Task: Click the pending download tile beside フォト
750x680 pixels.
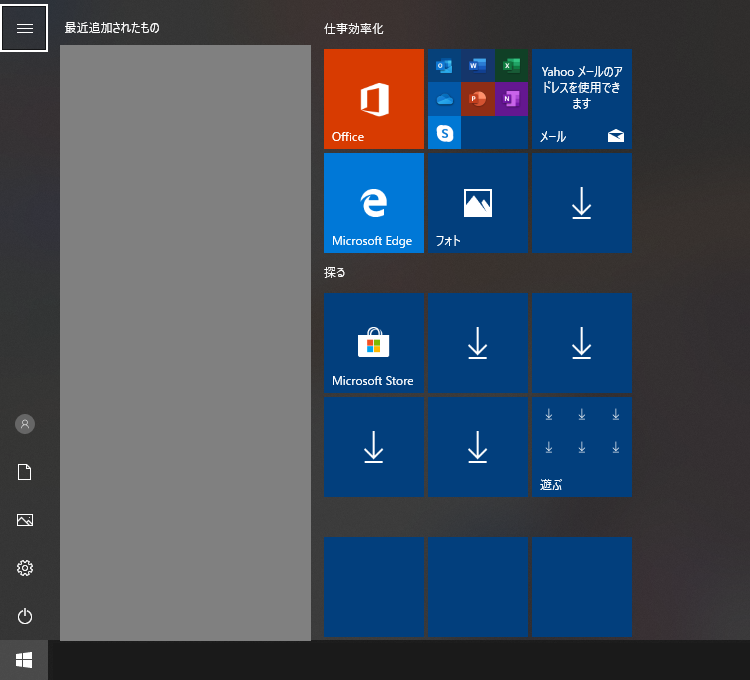Action: pyautogui.click(x=581, y=203)
